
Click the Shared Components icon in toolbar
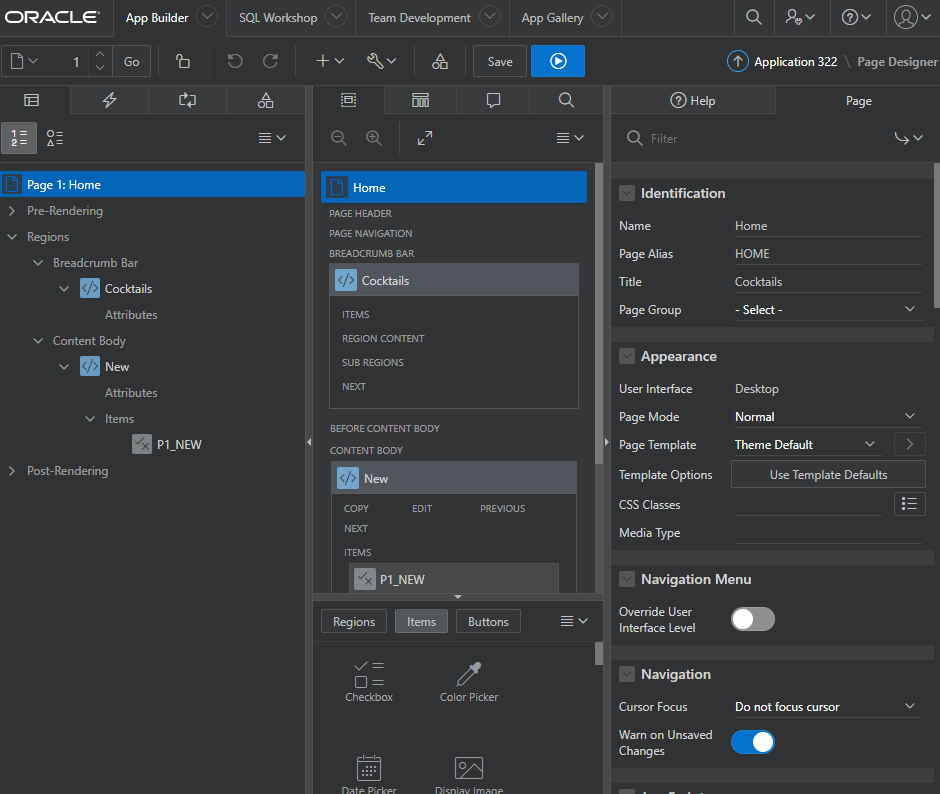[x=440, y=61]
